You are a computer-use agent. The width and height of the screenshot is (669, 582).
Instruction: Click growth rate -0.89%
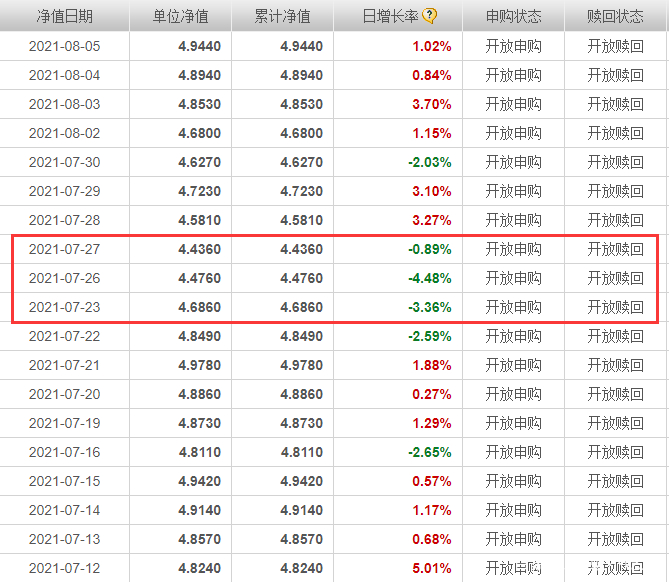(x=430, y=249)
